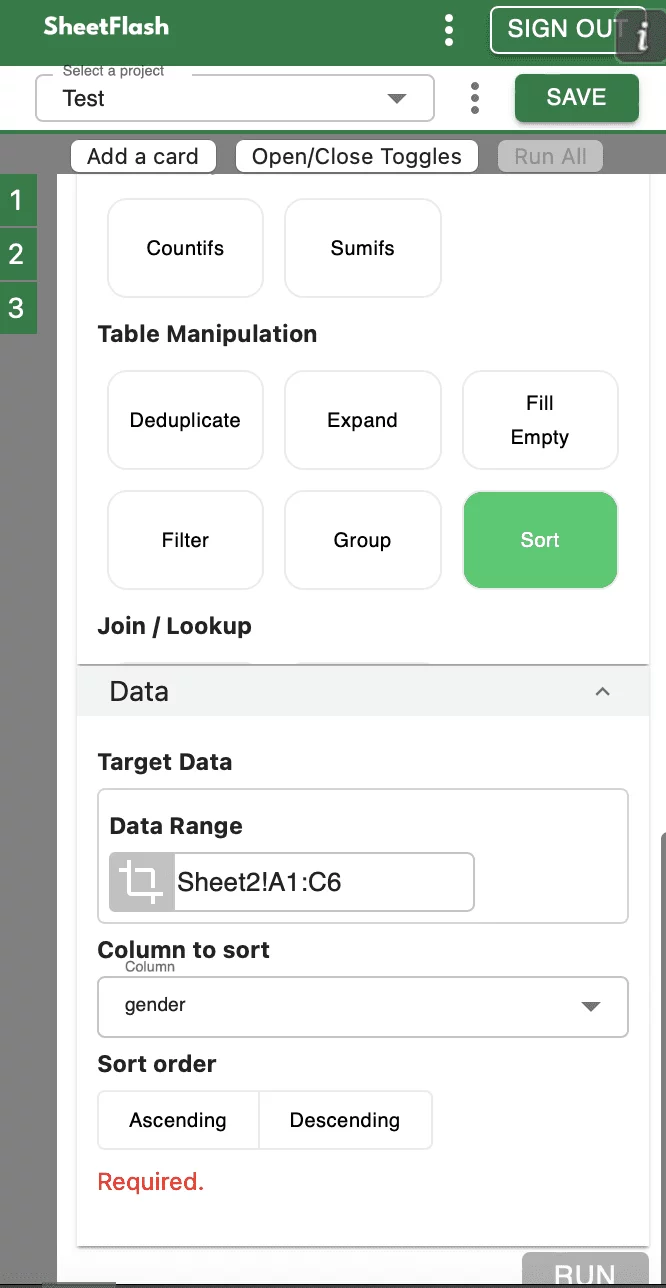Pick the Fill Empty function
The height and width of the screenshot is (1288, 666).
coord(540,420)
